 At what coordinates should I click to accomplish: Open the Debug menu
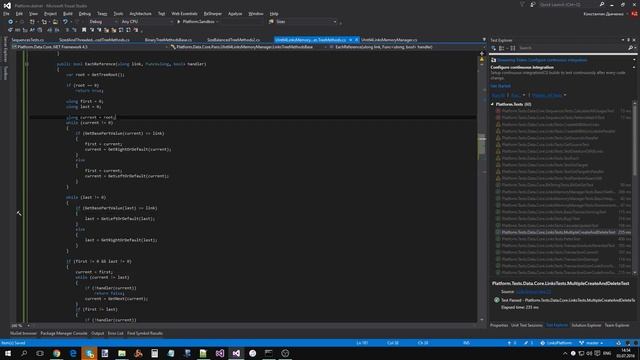coord(85,13)
